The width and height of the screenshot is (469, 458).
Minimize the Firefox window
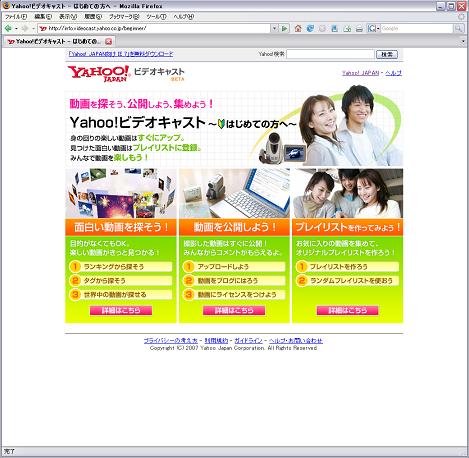point(441,6)
